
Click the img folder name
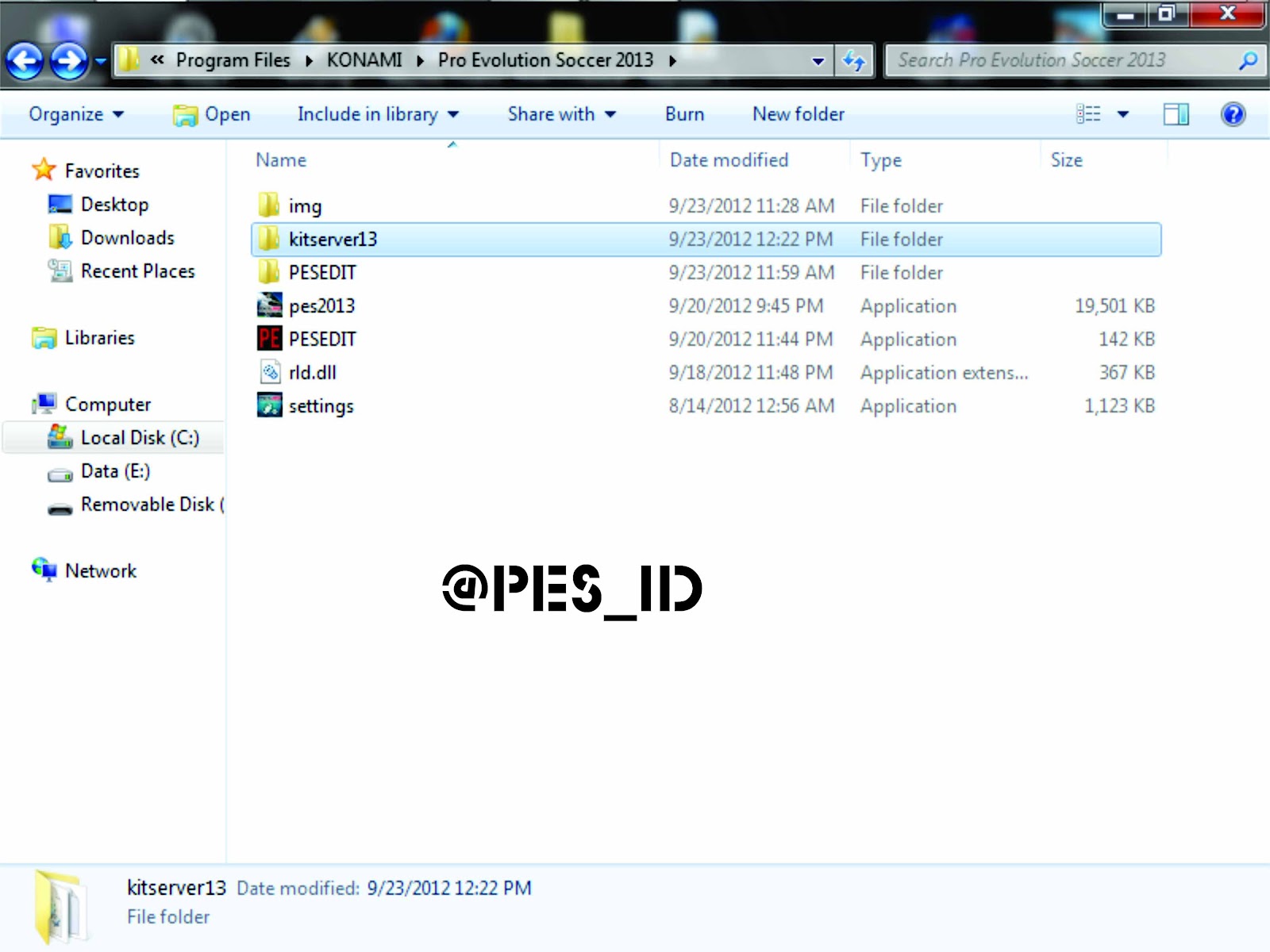[x=305, y=206]
